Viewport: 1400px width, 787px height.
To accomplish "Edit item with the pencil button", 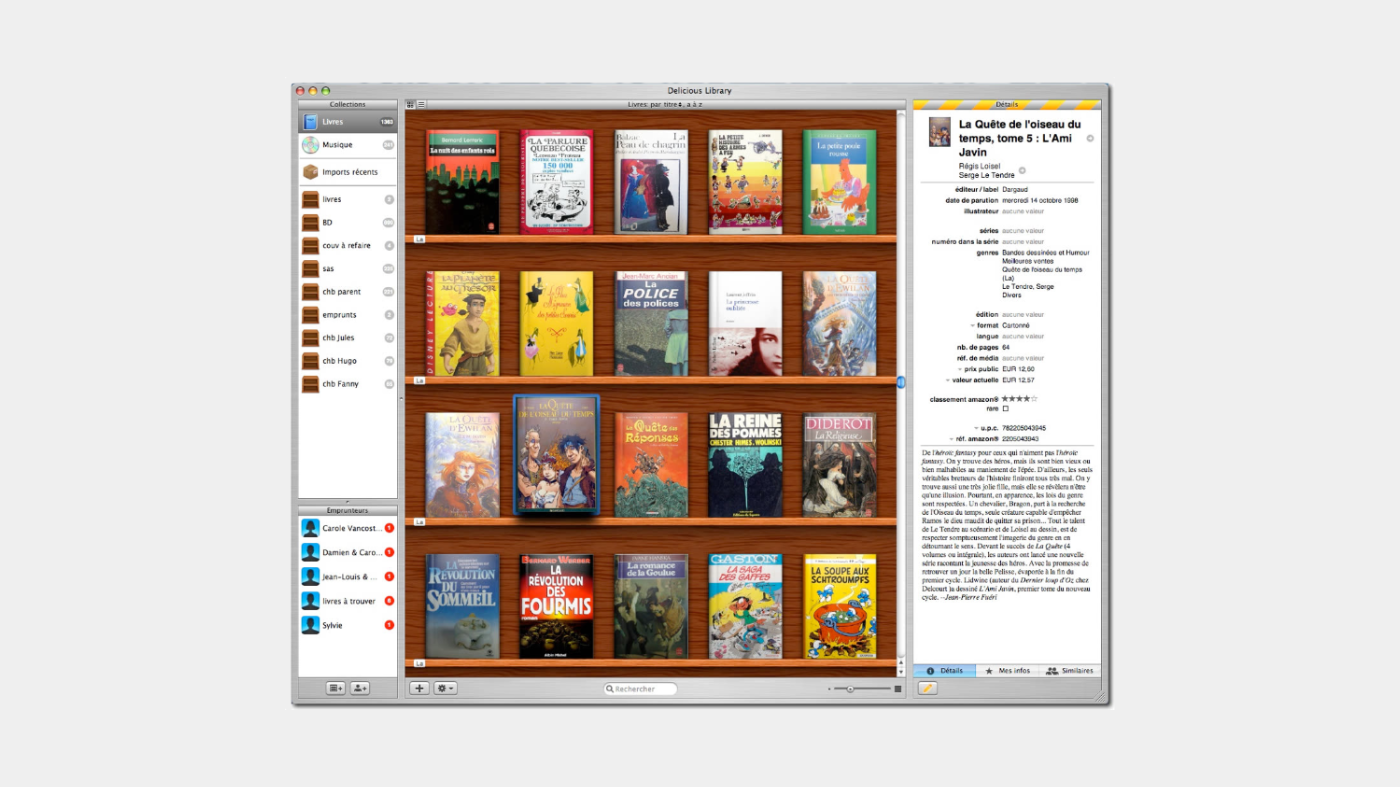I will (x=927, y=688).
